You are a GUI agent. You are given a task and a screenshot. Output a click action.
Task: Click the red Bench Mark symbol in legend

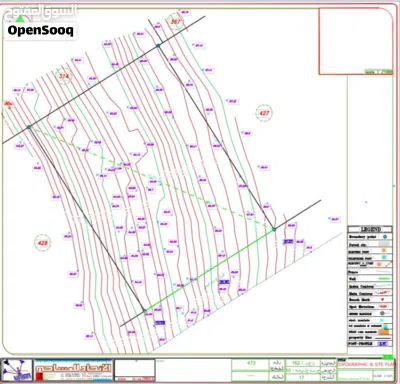pos(382,299)
